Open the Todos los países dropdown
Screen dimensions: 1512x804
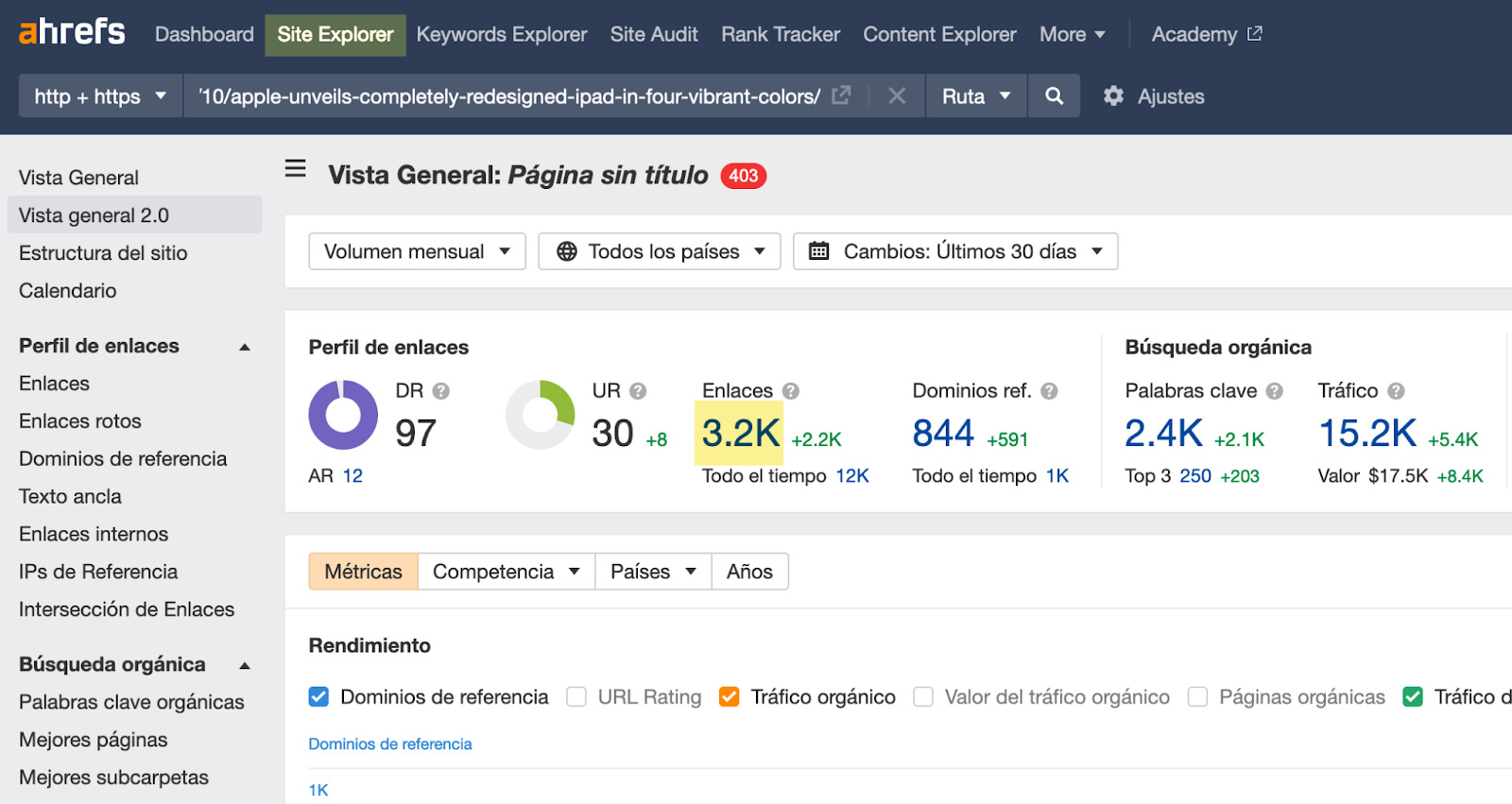[660, 251]
